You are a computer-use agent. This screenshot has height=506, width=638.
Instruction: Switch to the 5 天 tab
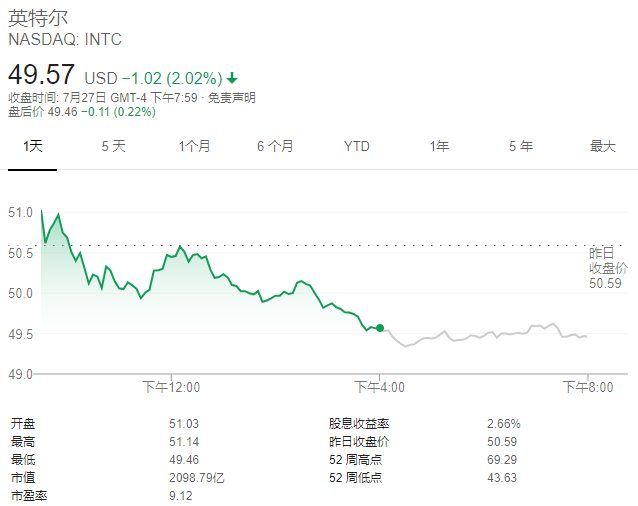pos(113,146)
